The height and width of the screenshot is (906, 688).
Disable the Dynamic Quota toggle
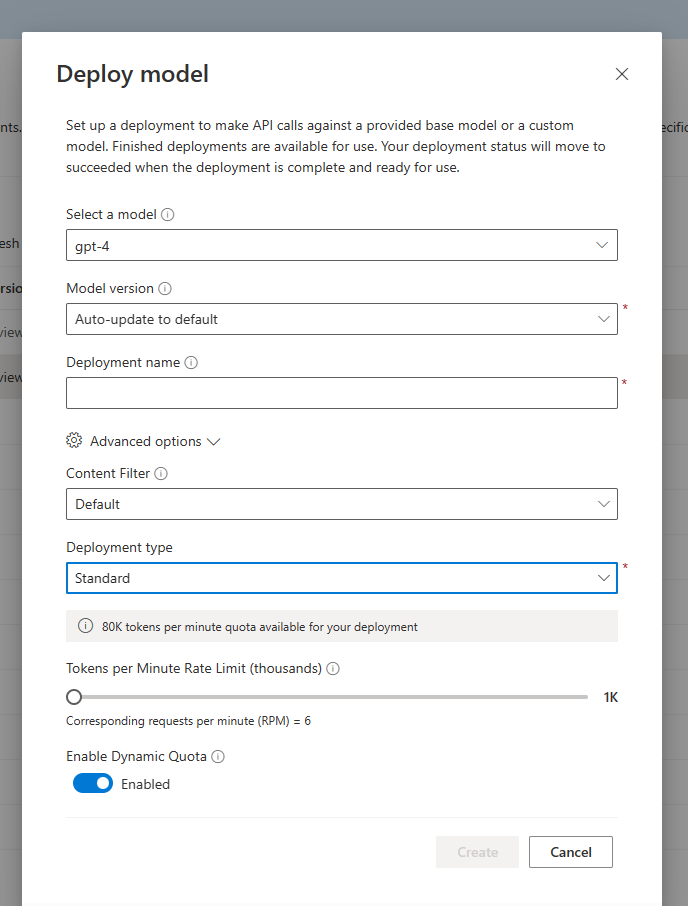[93, 783]
